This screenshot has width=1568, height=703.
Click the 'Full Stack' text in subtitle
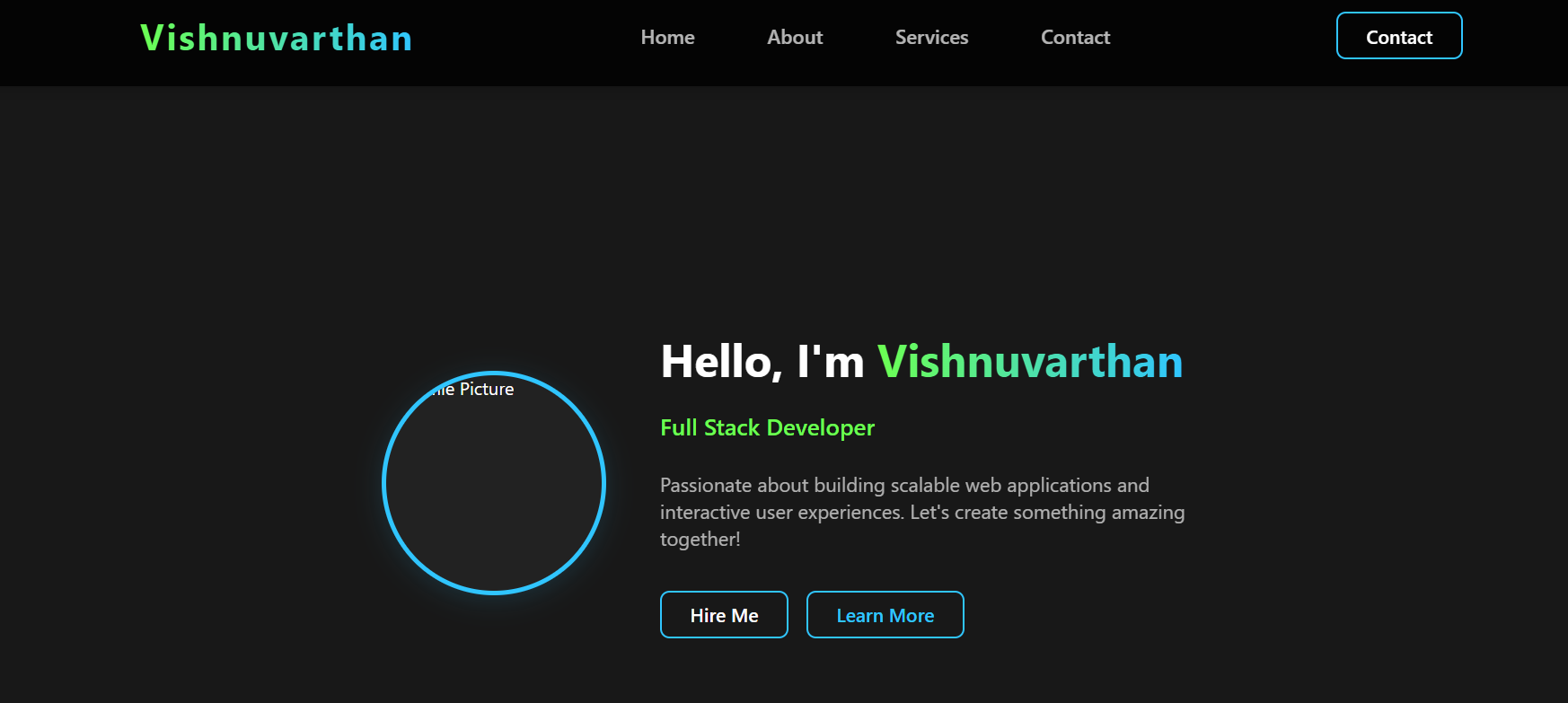pos(709,428)
